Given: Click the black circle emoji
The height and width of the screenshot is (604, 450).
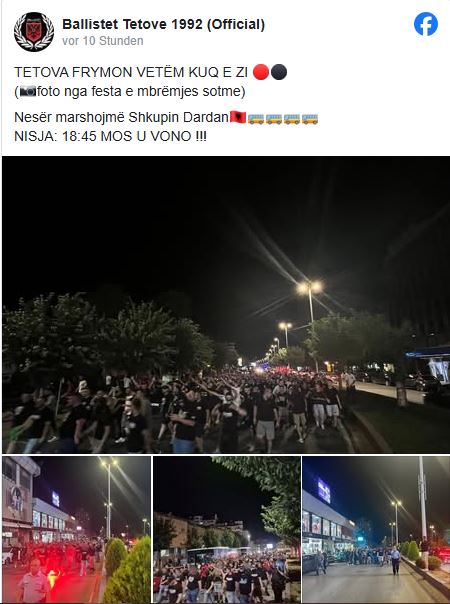Looking at the screenshot, I should 279,72.
